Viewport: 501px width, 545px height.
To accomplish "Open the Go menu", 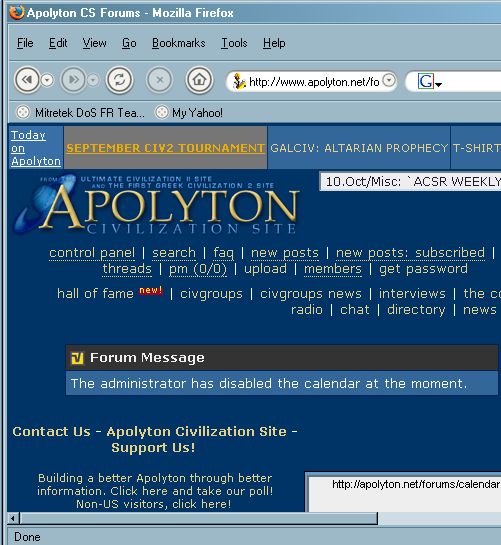I will coord(129,43).
